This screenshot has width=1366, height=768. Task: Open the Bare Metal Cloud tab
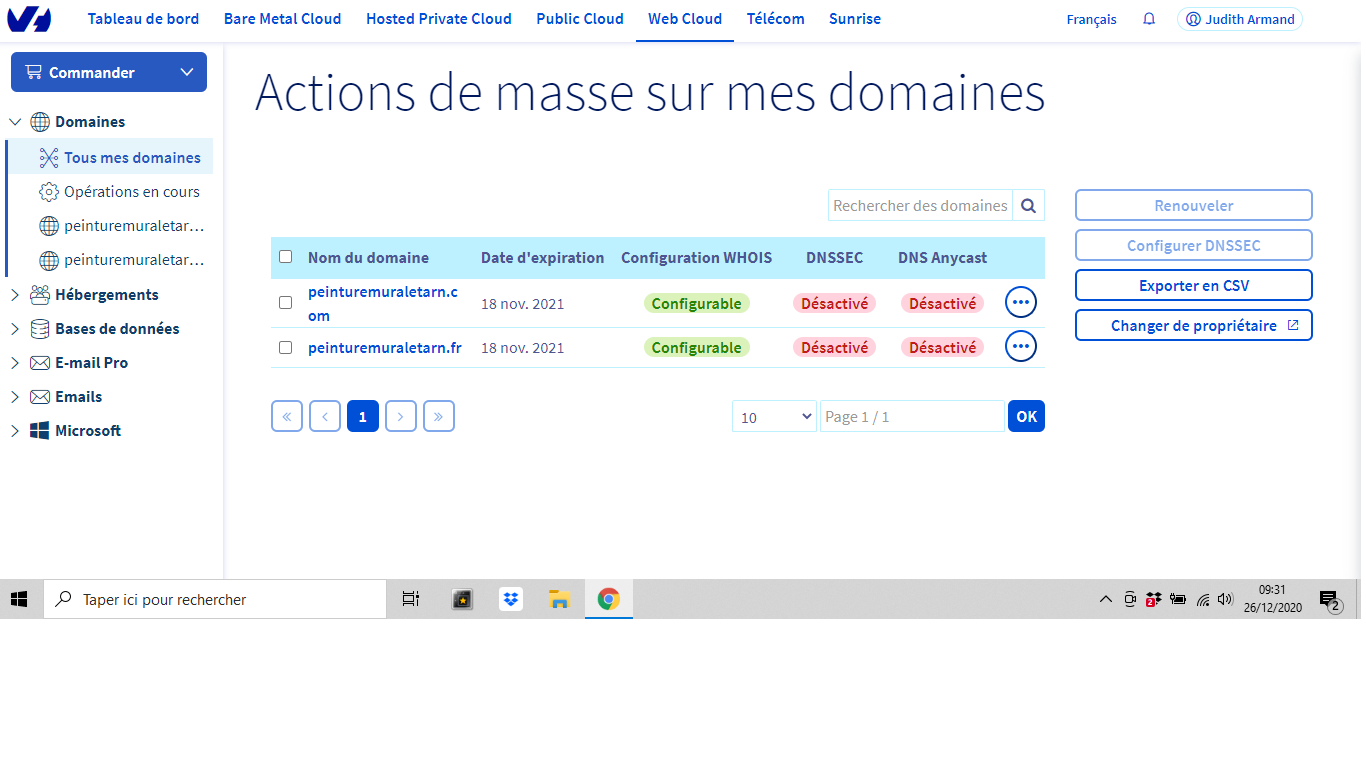click(282, 19)
